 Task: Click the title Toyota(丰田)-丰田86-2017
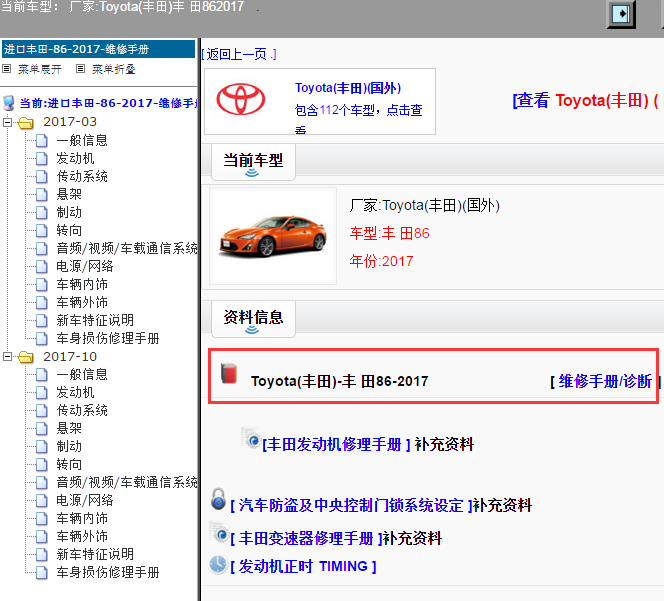coord(340,381)
